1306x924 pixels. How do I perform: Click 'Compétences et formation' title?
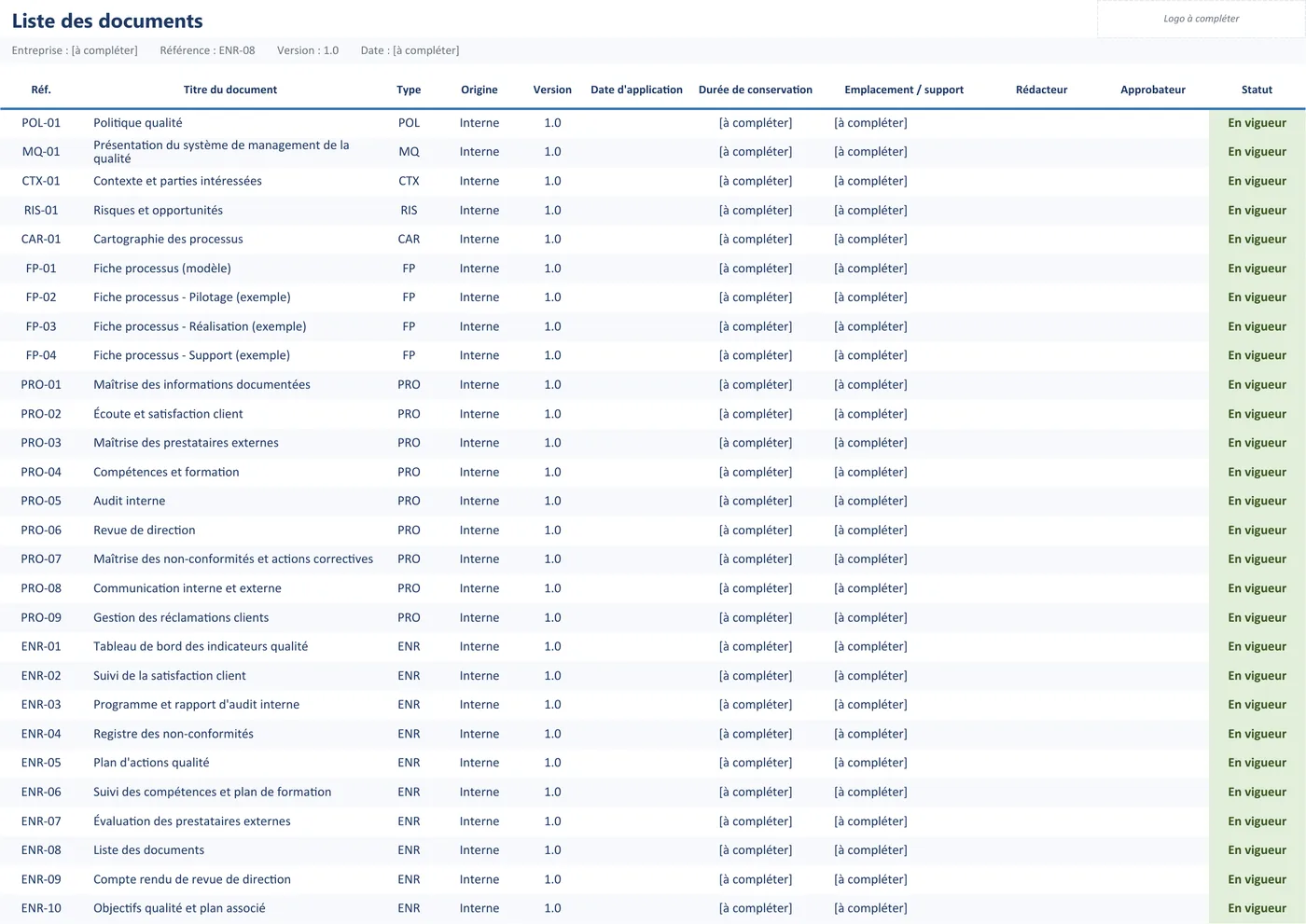166,472
